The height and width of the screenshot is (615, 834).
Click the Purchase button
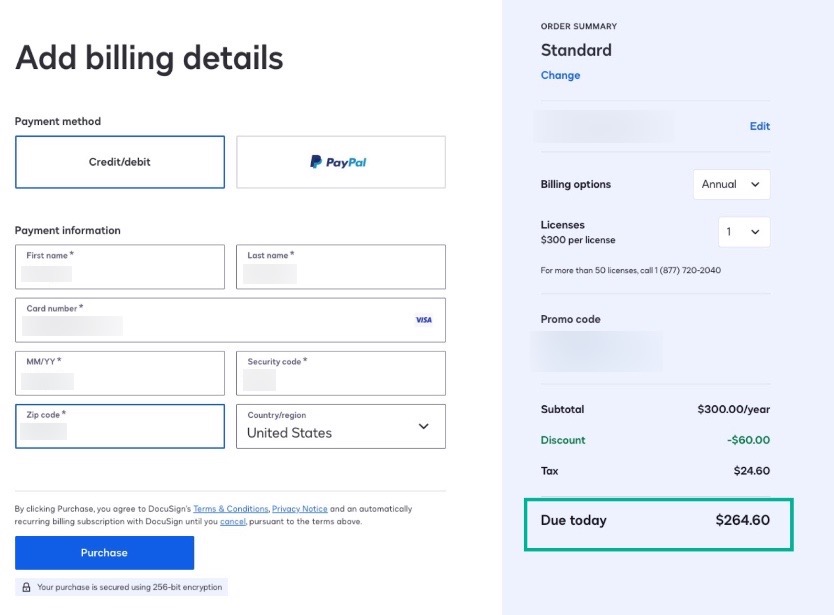click(104, 552)
